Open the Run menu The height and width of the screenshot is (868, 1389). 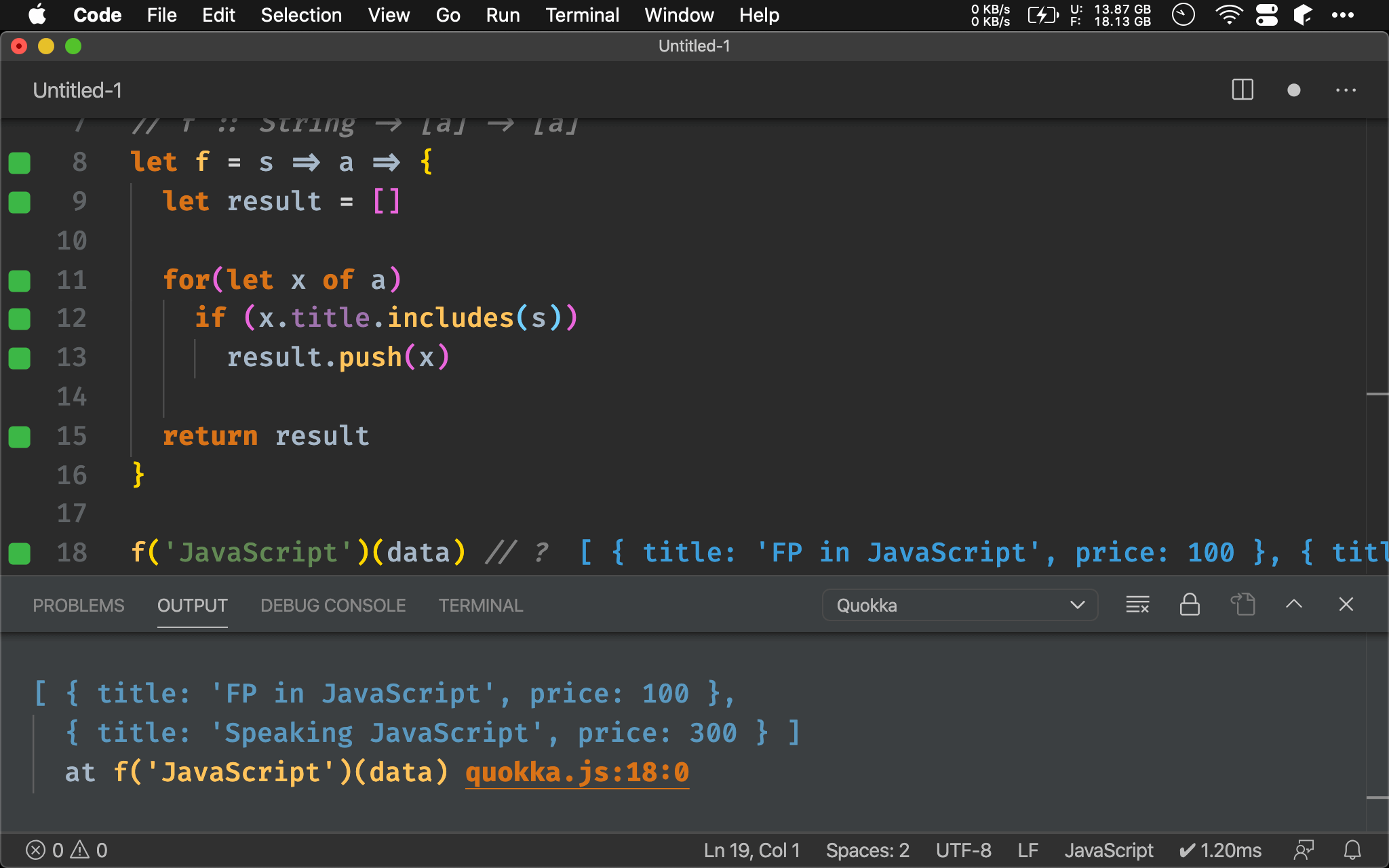pos(503,15)
